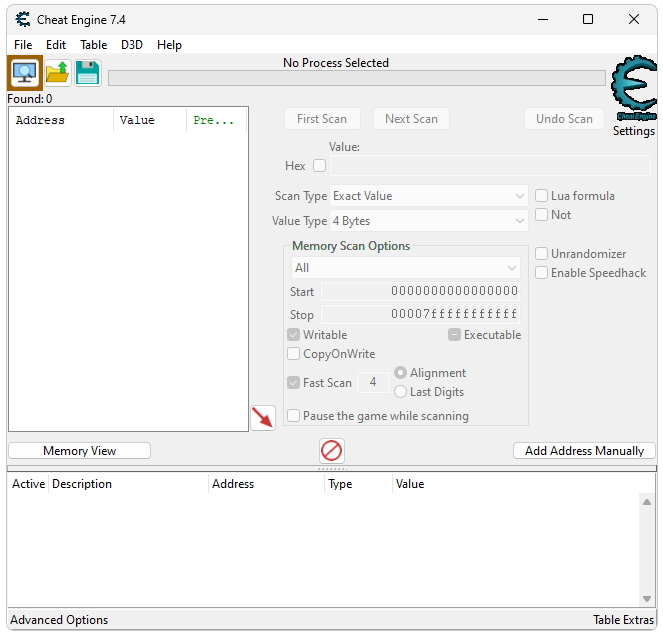Click the Value input field
Viewport: 663px width, 638px height.
click(x=490, y=165)
